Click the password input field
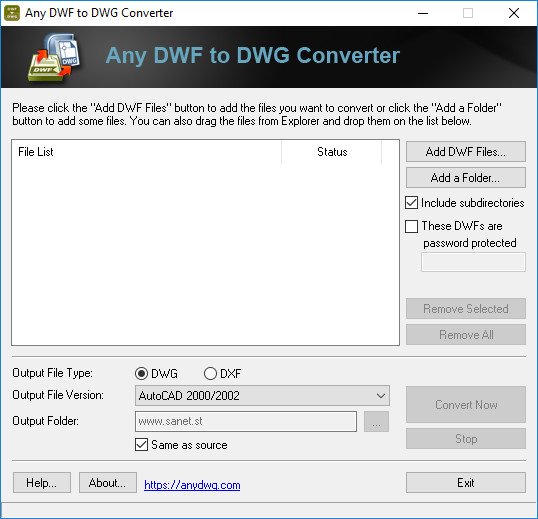This screenshot has width=538, height=519. (x=473, y=262)
